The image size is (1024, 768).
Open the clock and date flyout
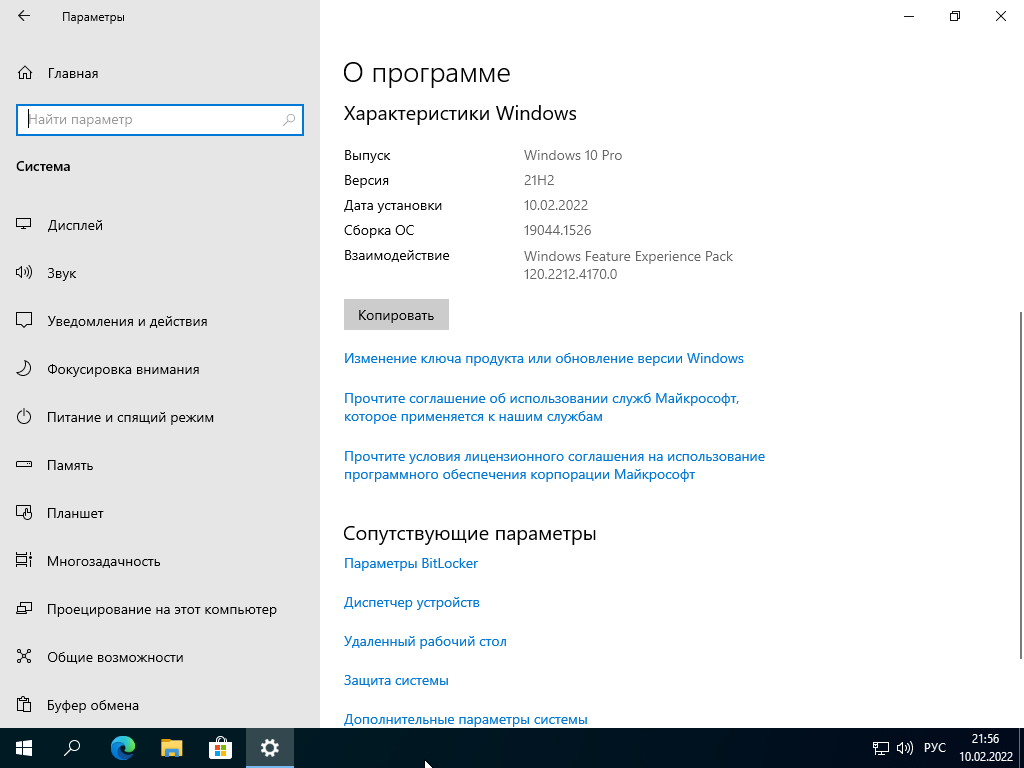click(x=985, y=748)
